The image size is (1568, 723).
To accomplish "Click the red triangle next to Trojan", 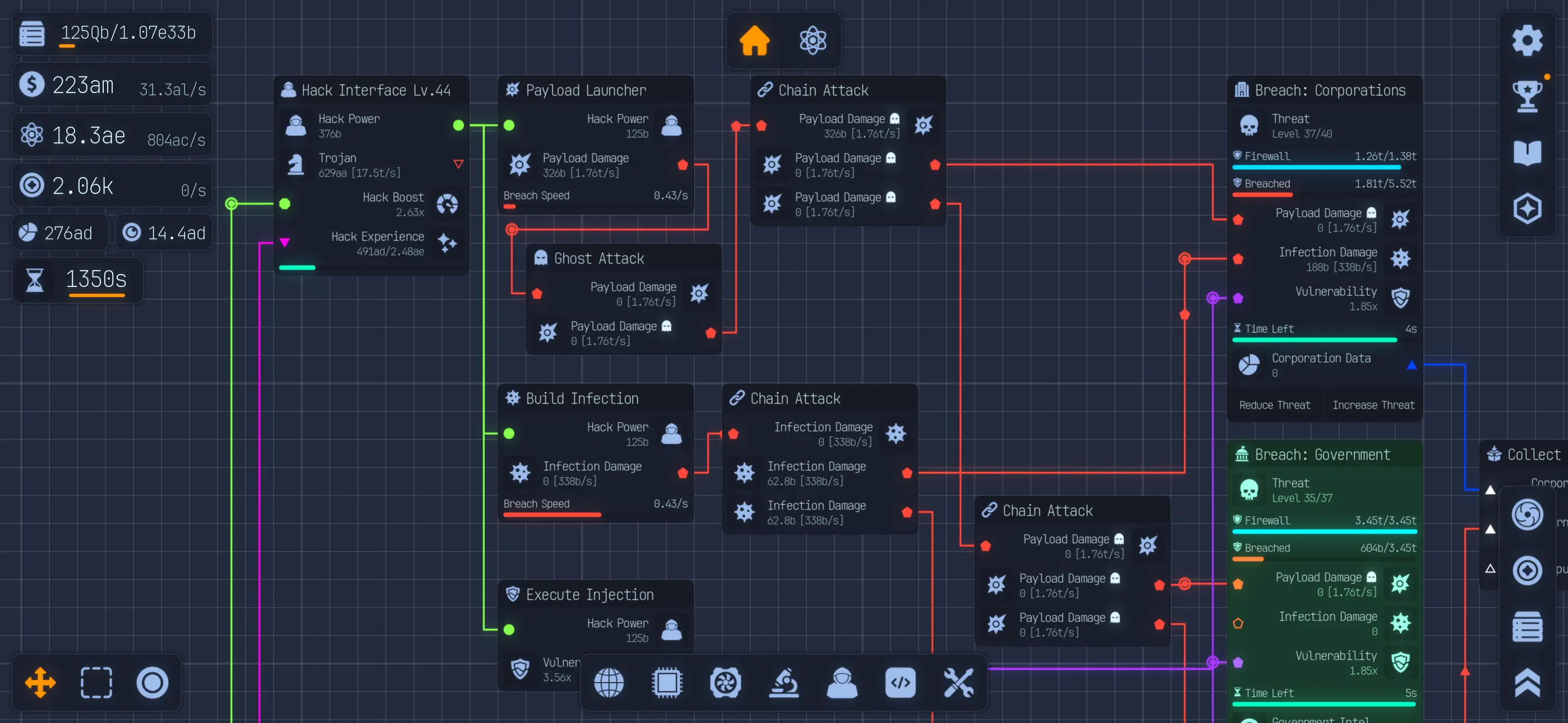I will click(458, 163).
